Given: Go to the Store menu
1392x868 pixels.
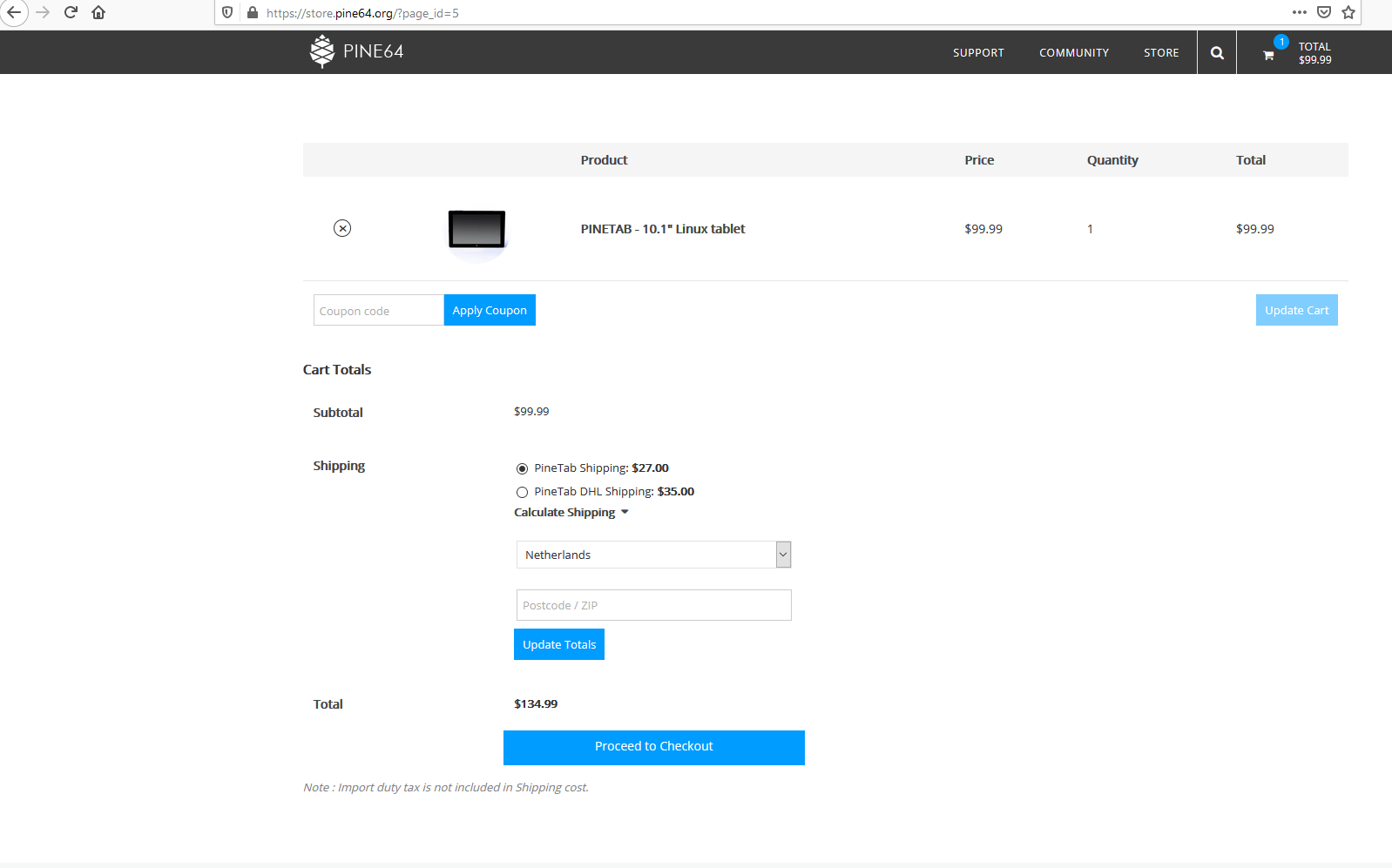Looking at the screenshot, I should point(1161,53).
